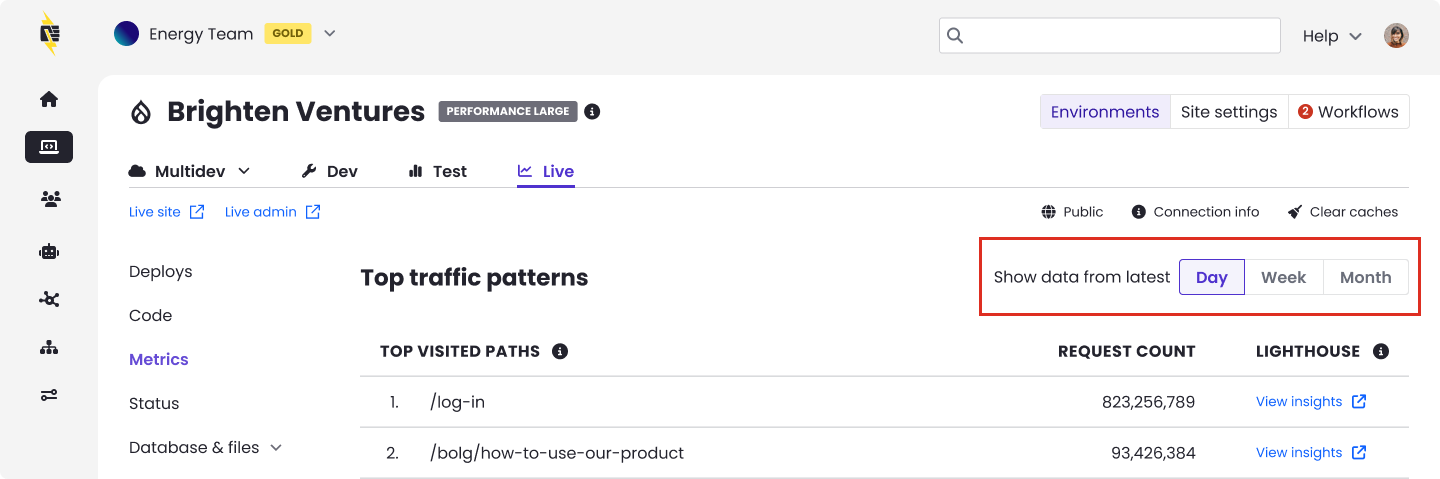Open the Site settings tab
Viewport: 1440px width, 479px height.
(1228, 112)
